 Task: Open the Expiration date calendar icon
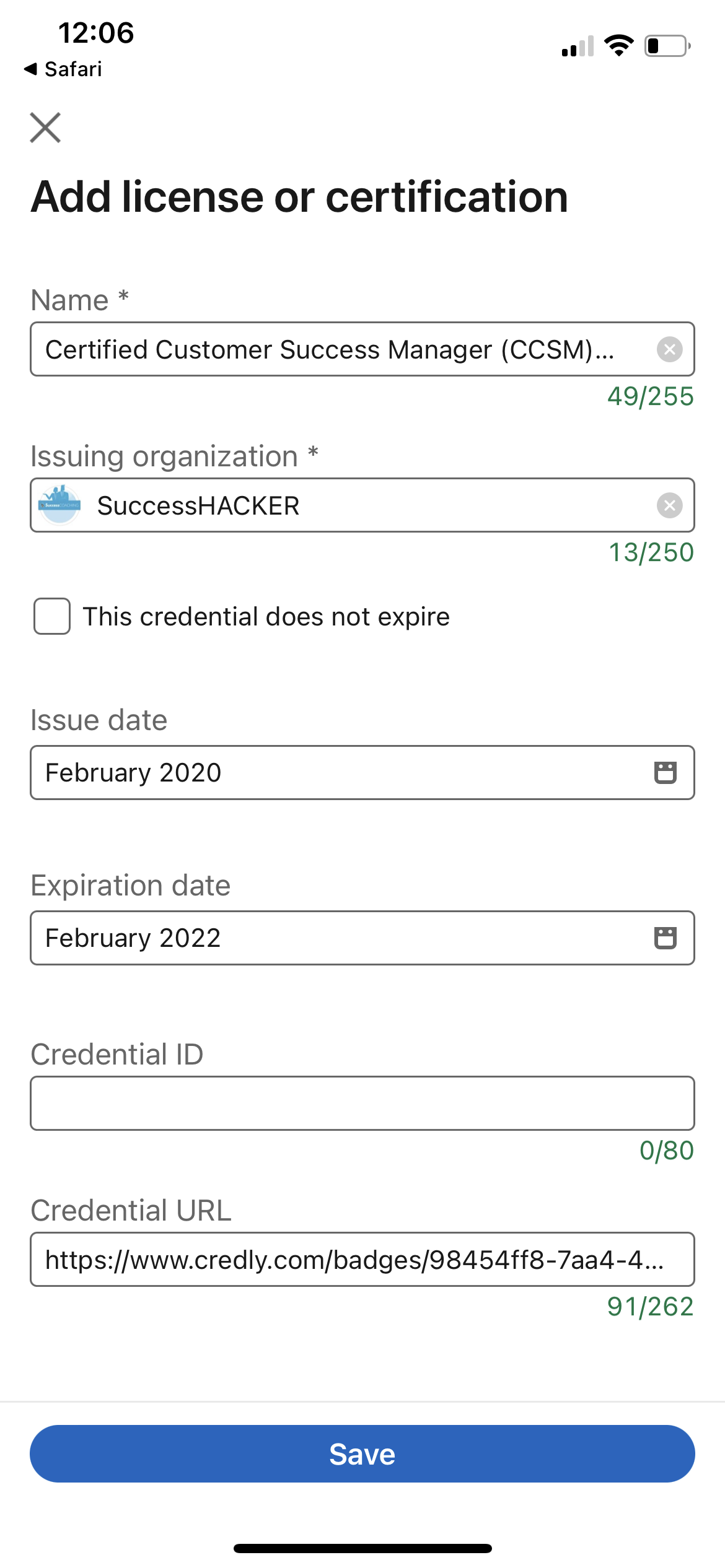click(x=666, y=938)
